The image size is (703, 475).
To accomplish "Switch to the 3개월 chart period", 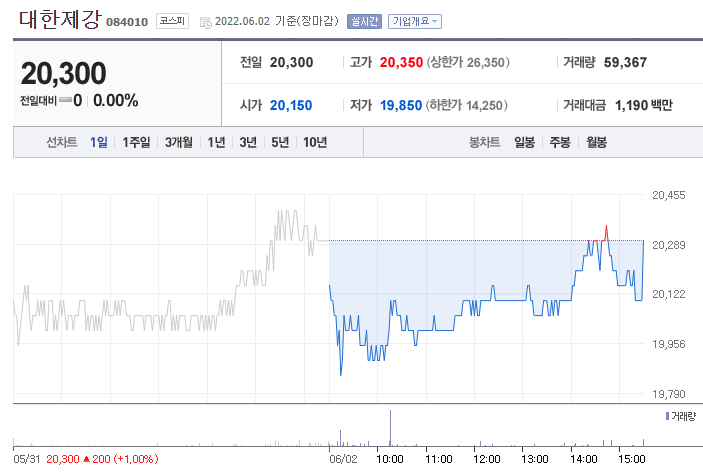I will tap(178, 142).
